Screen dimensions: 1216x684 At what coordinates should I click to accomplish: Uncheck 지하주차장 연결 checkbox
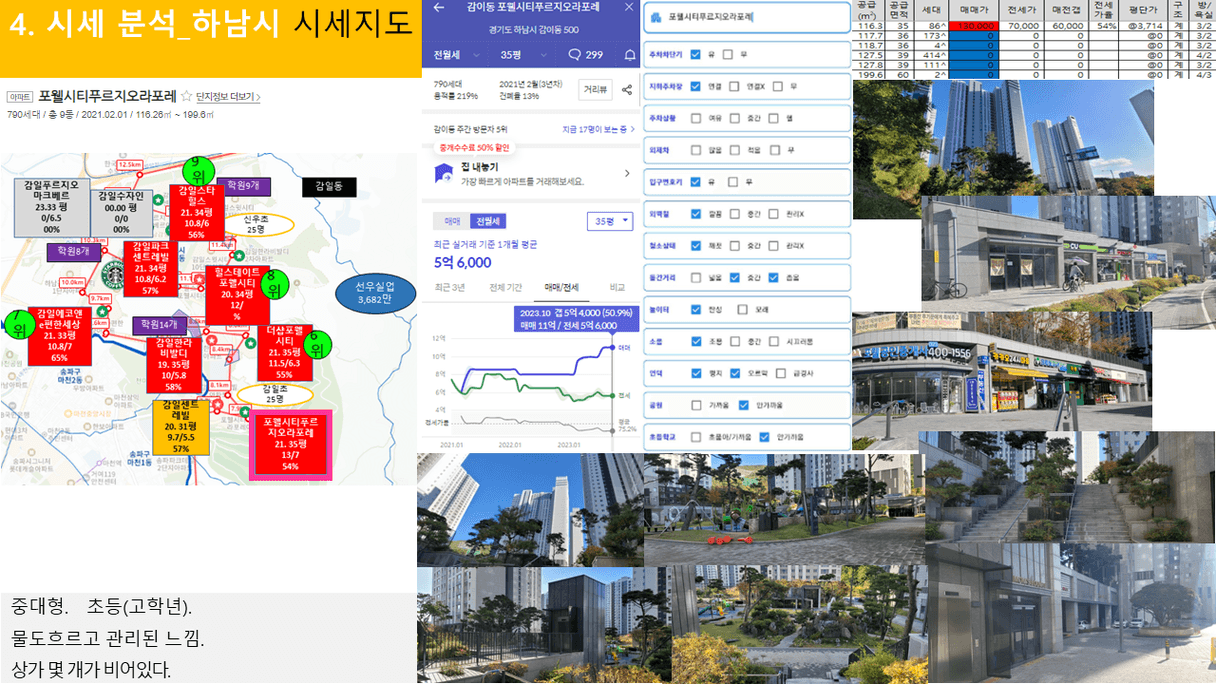(695, 87)
